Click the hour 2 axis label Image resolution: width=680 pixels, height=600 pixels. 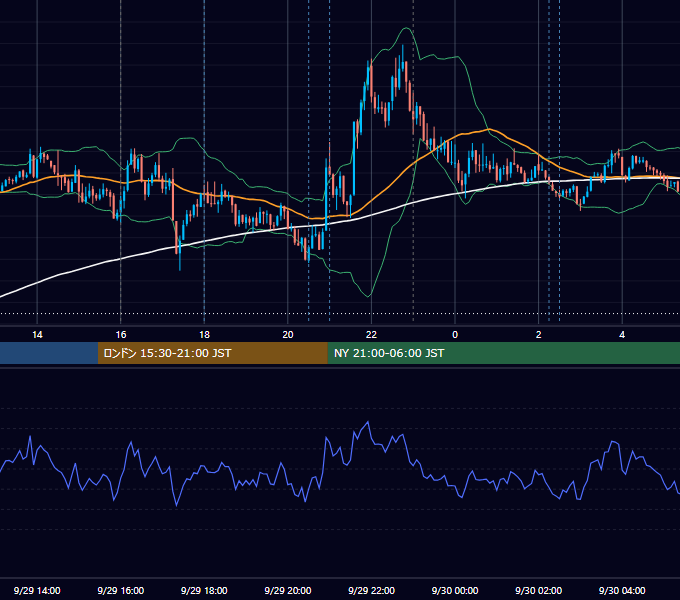pyautogui.click(x=539, y=335)
